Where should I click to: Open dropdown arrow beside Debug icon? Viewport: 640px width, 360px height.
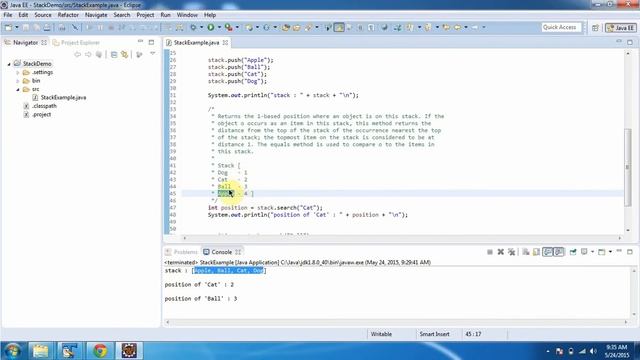[202, 27]
